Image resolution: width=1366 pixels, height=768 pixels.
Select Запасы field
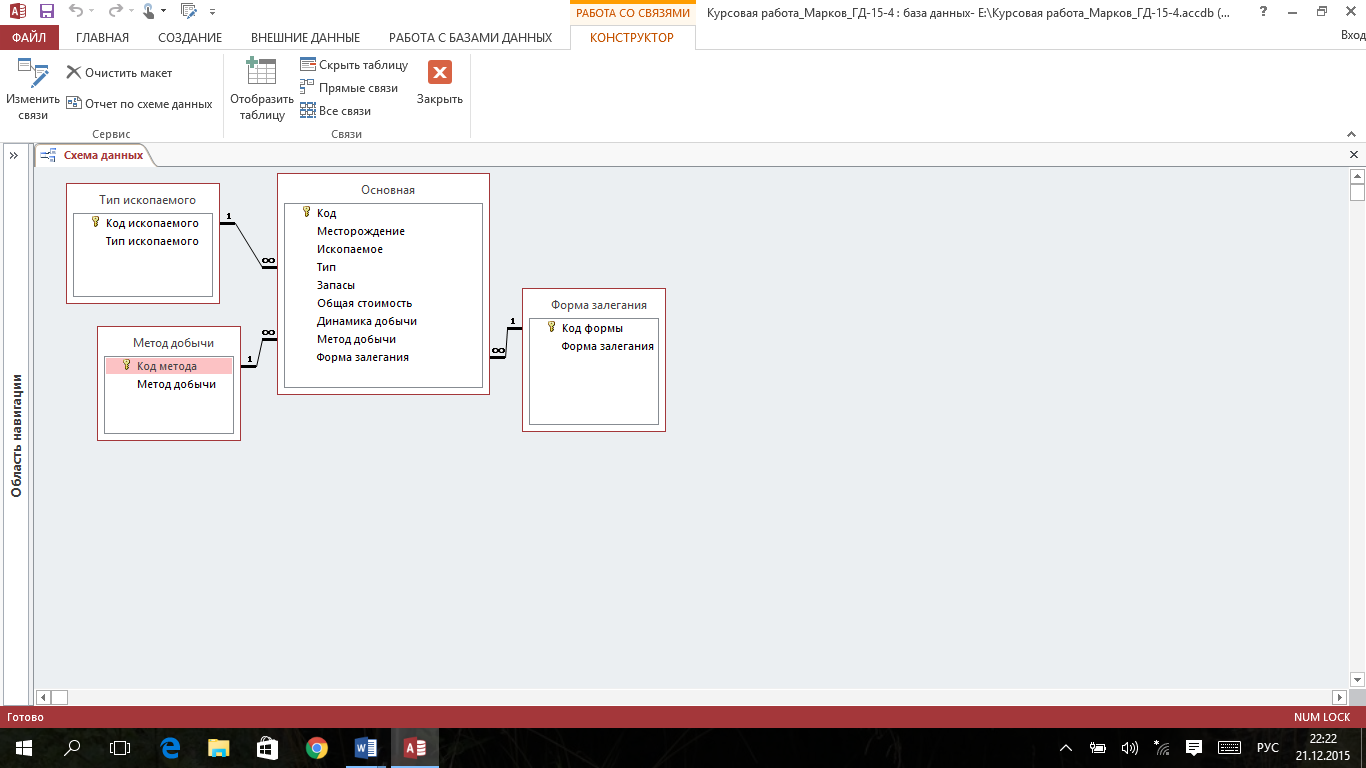pos(383,285)
